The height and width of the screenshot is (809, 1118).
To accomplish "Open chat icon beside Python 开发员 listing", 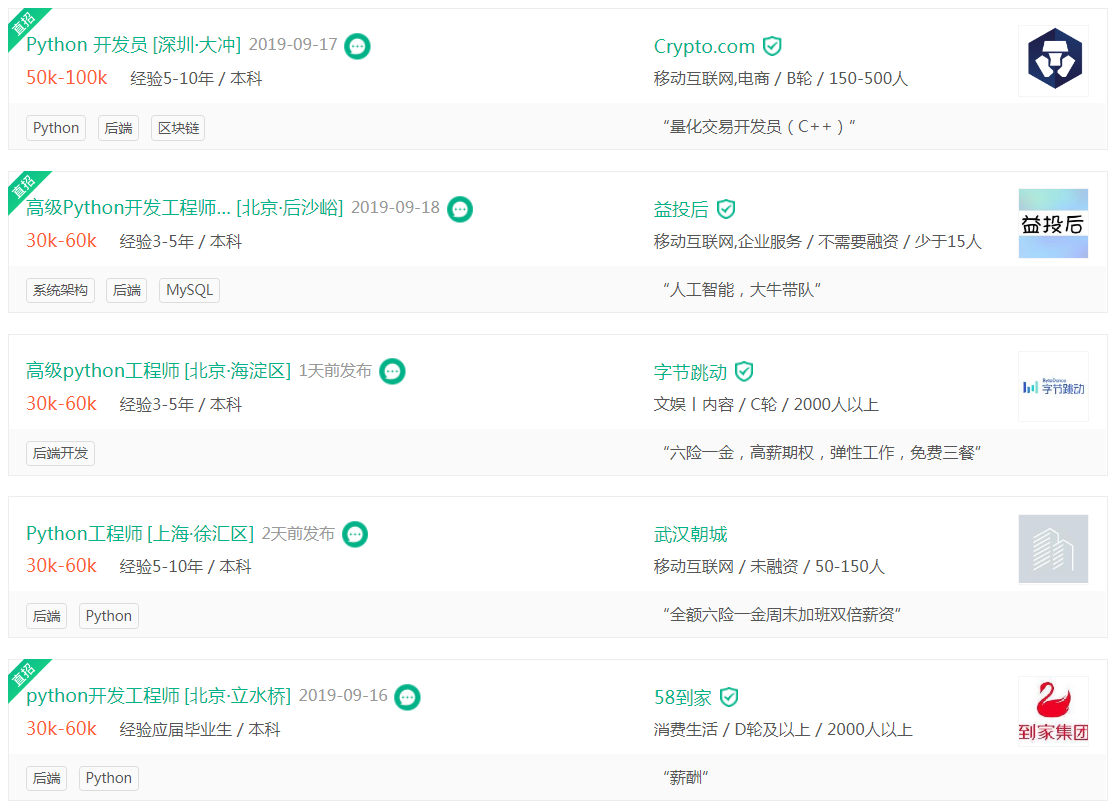I will (357, 46).
